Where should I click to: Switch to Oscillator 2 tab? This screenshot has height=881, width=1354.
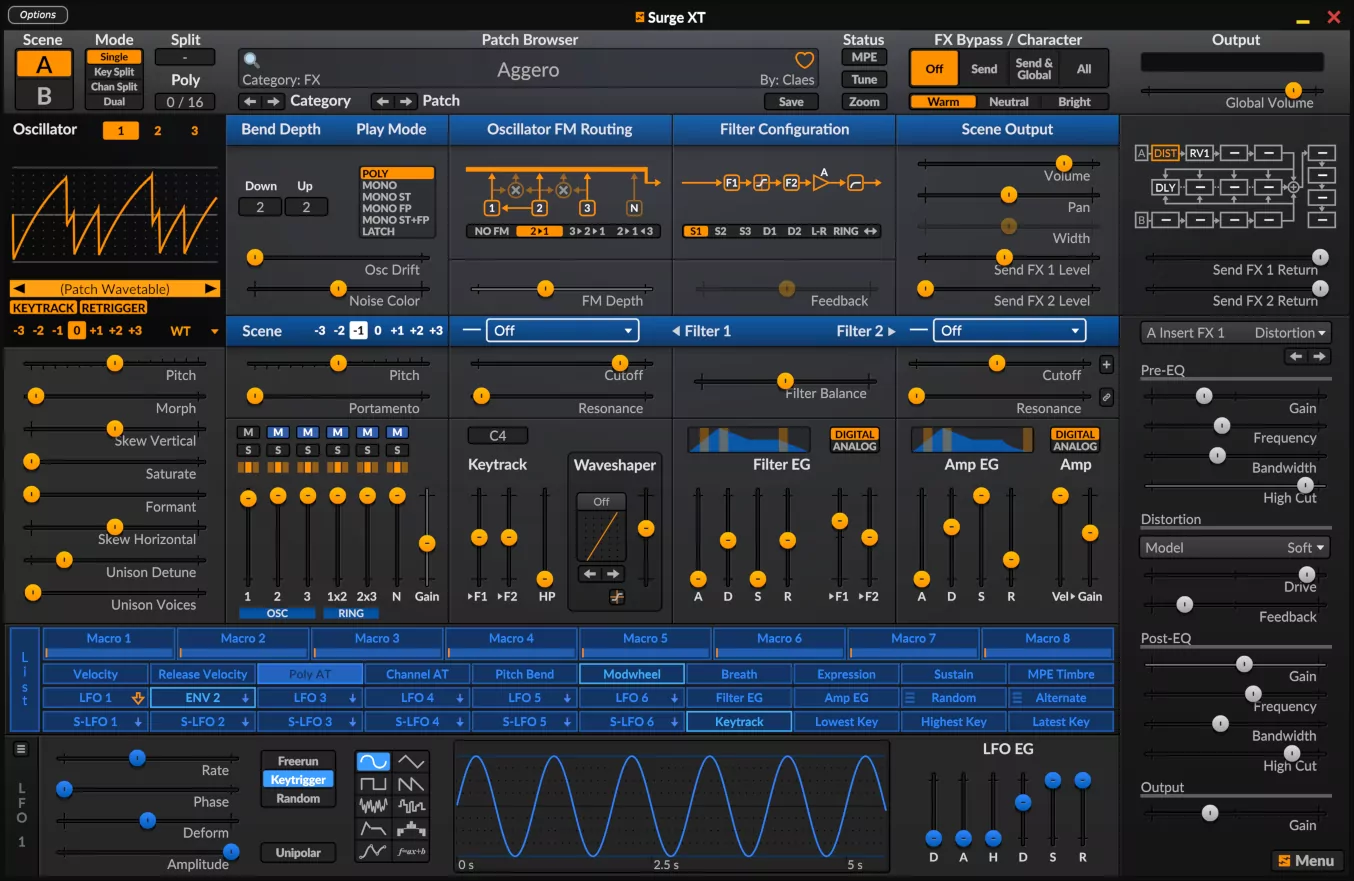tap(157, 131)
